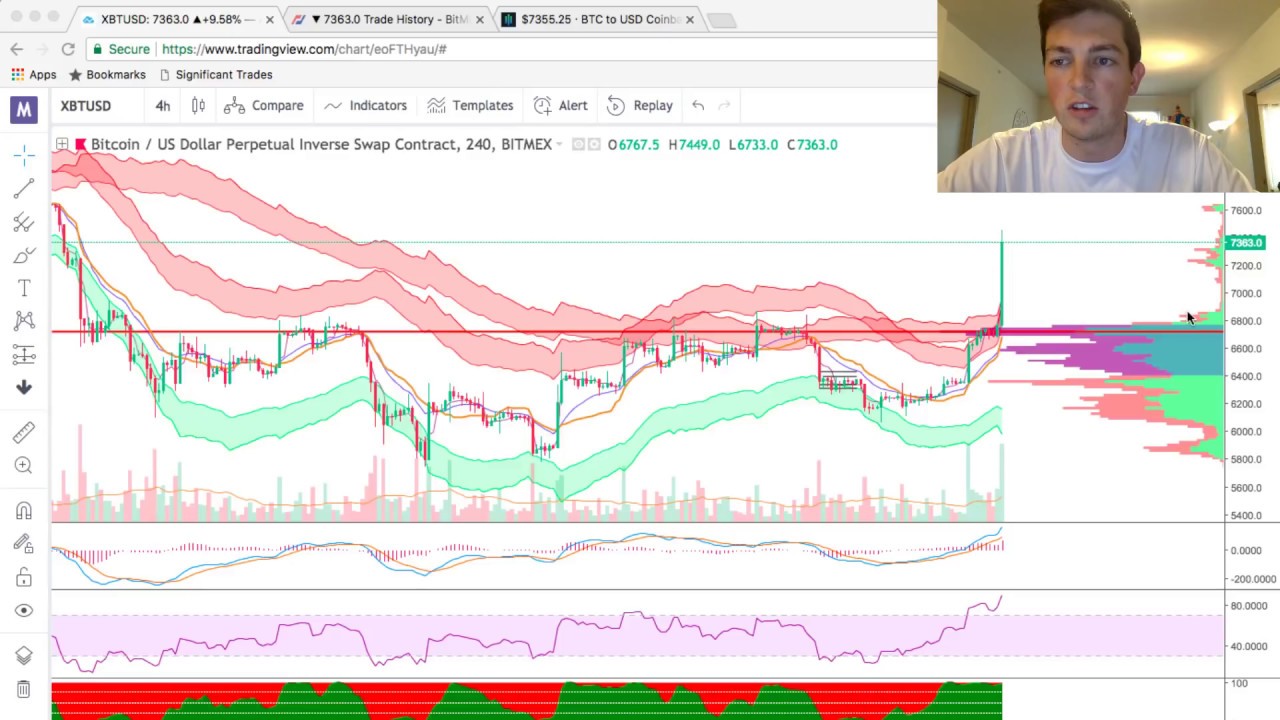Reload the page with browser refresh
The width and height of the screenshot is (1280, 720).
pyautogui.click(x=68, y=49)
